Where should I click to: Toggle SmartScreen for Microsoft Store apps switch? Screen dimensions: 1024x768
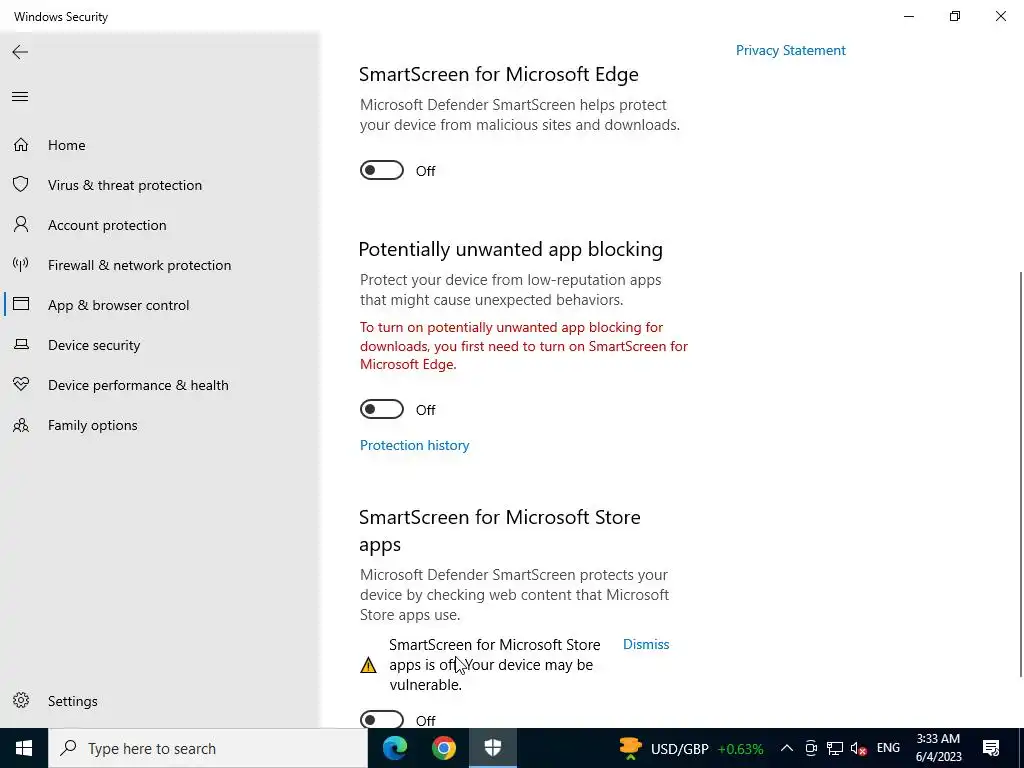pyautogui.click(x=382, y=720)
